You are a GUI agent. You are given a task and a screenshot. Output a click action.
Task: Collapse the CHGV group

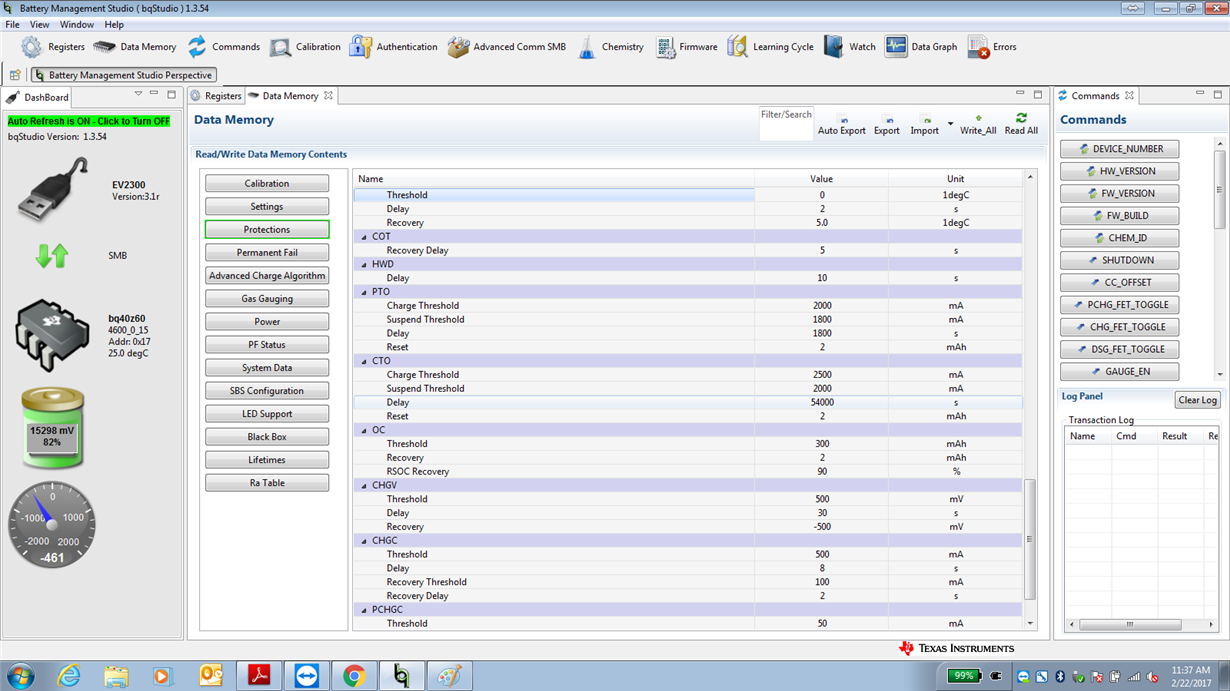click(364, 485)
